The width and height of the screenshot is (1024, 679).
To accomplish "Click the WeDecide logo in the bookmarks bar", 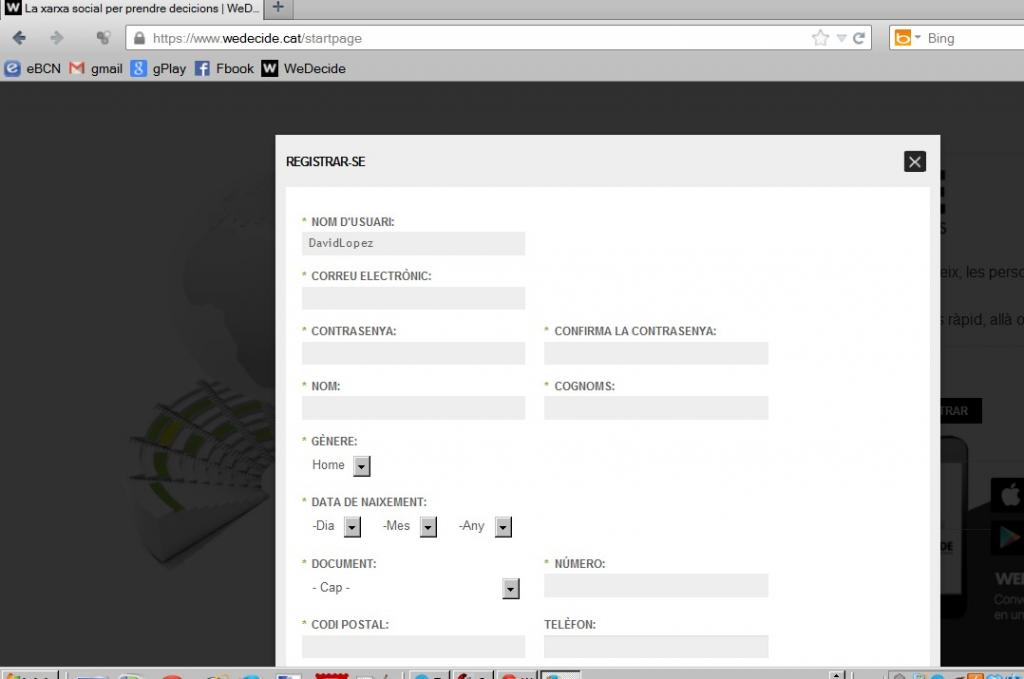I will click(x=270, y=69).
